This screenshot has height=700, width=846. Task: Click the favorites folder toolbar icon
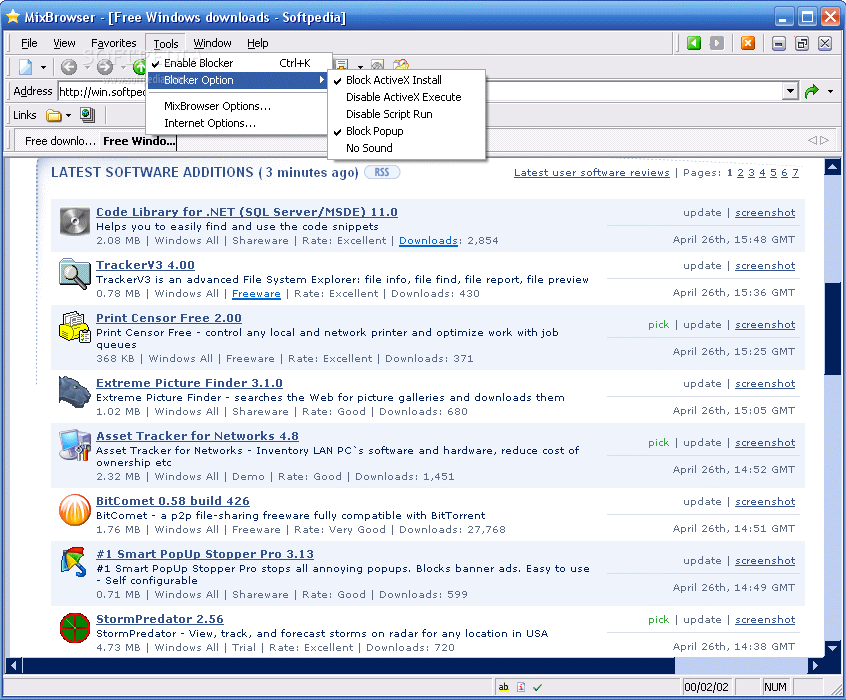click(400, 64)
